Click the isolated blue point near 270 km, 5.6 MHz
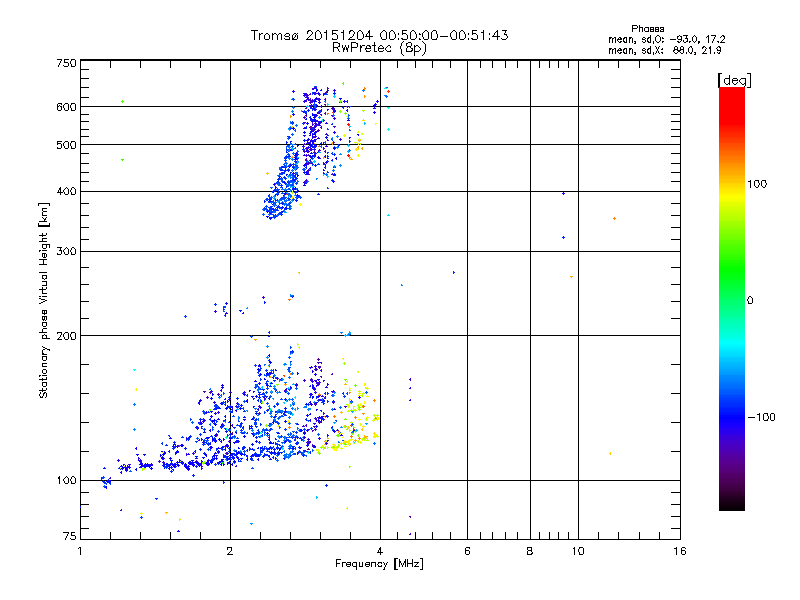The width and height of the screenshot is (800, 600). point(454,272)
